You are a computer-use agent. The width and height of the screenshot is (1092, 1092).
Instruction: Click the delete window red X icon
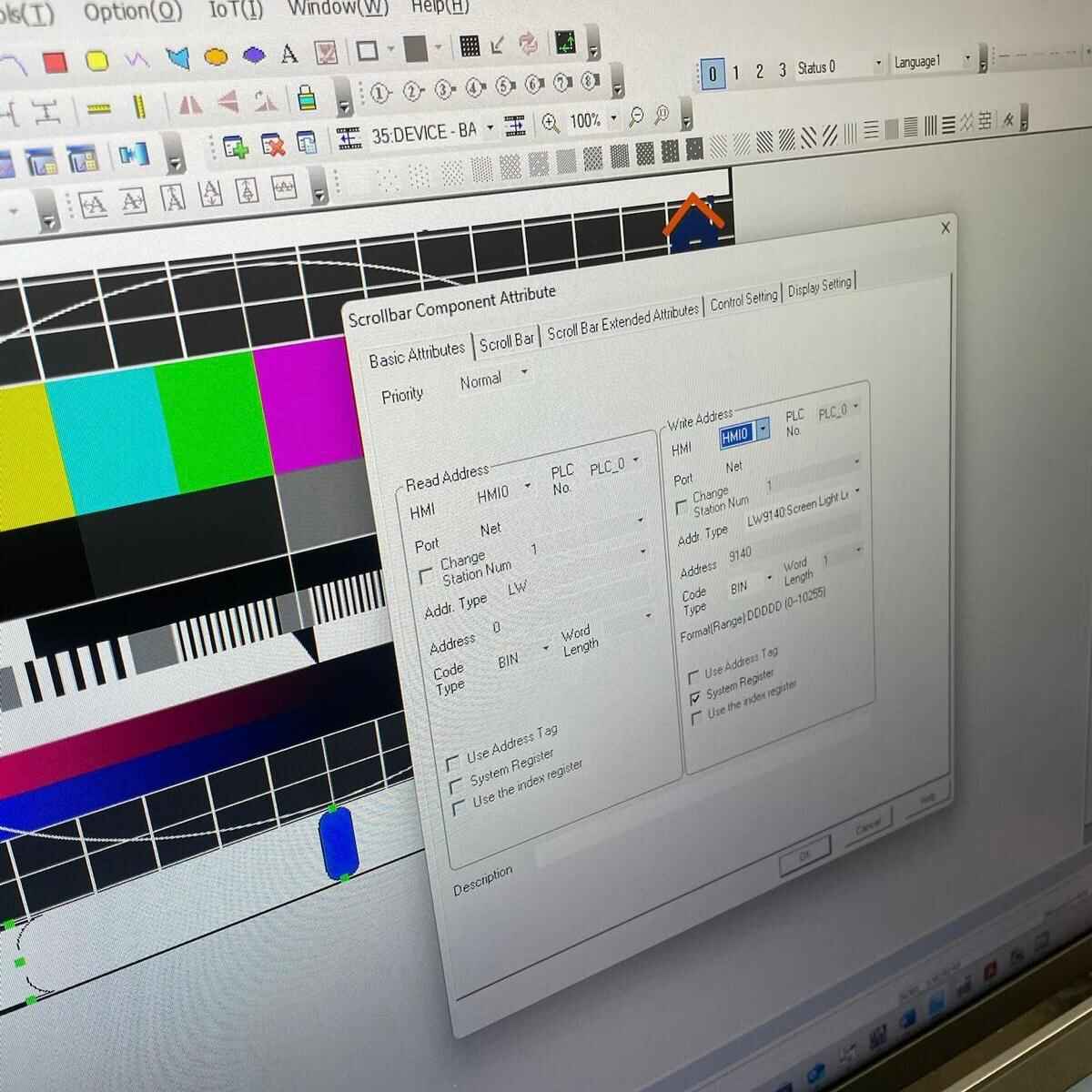click(272, 145)
